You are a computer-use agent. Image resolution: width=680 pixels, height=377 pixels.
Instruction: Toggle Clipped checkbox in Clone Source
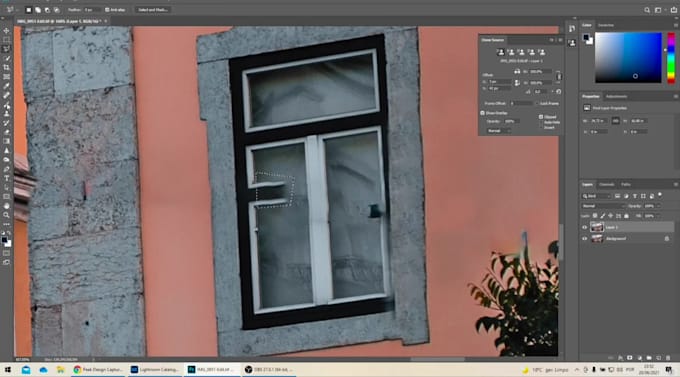pyautogui.click(x=541, y=117)
